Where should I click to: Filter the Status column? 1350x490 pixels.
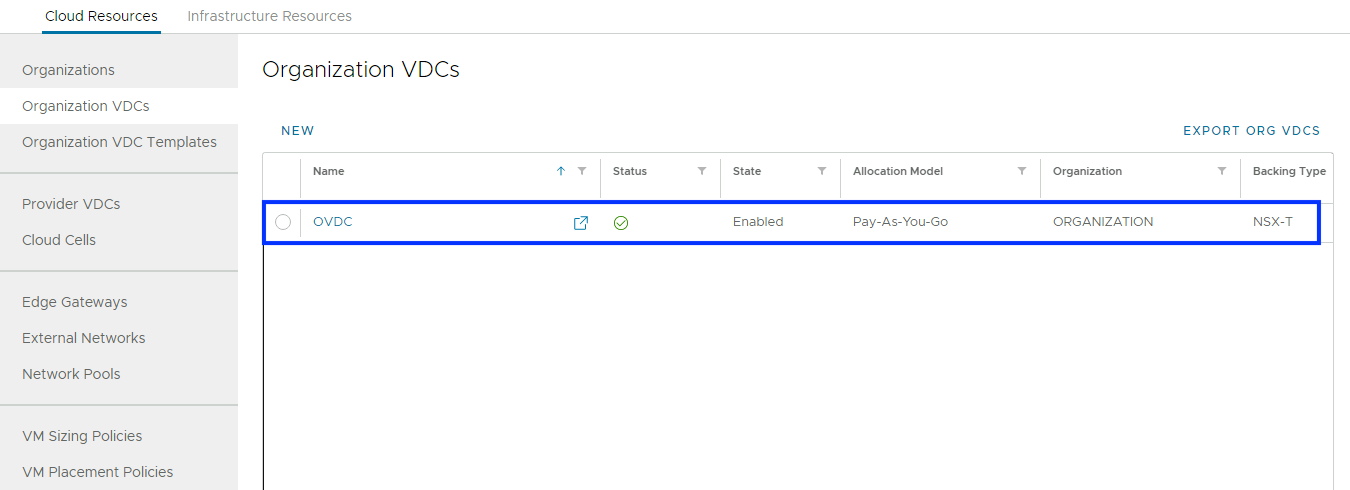pyautogui.click(x=702, y=171)
